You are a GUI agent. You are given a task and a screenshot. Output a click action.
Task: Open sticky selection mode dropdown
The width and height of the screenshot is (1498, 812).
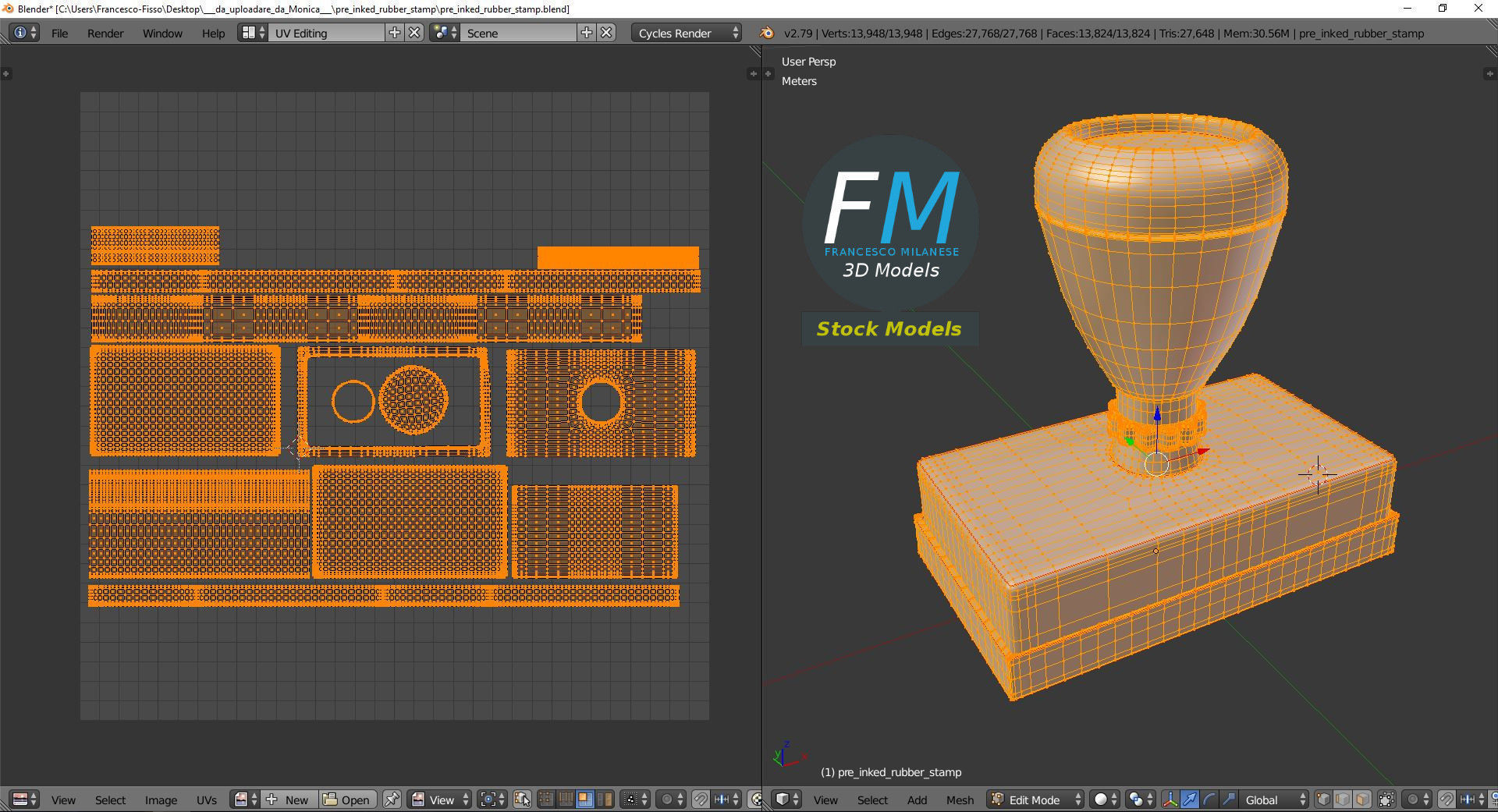(635, 800)
